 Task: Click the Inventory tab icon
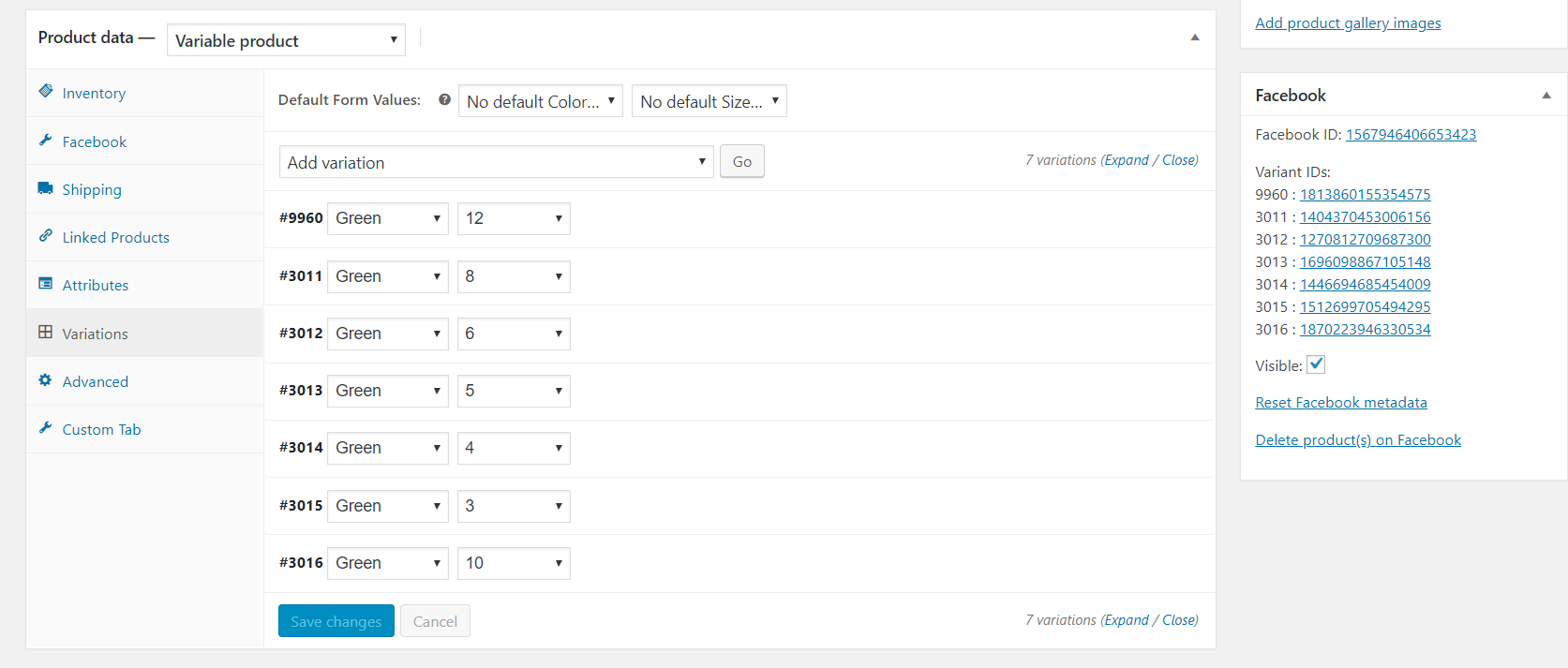coord(45,91)
